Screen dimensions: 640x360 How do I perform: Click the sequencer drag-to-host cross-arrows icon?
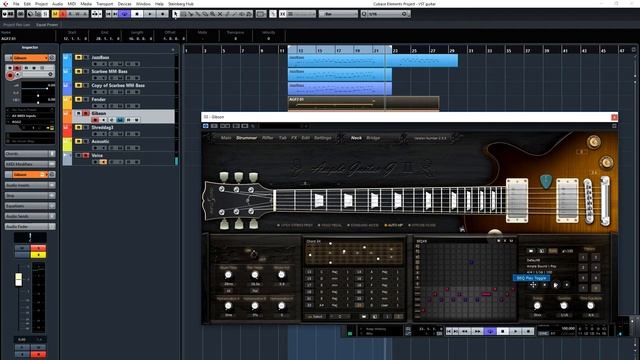(x=533, y=285)
